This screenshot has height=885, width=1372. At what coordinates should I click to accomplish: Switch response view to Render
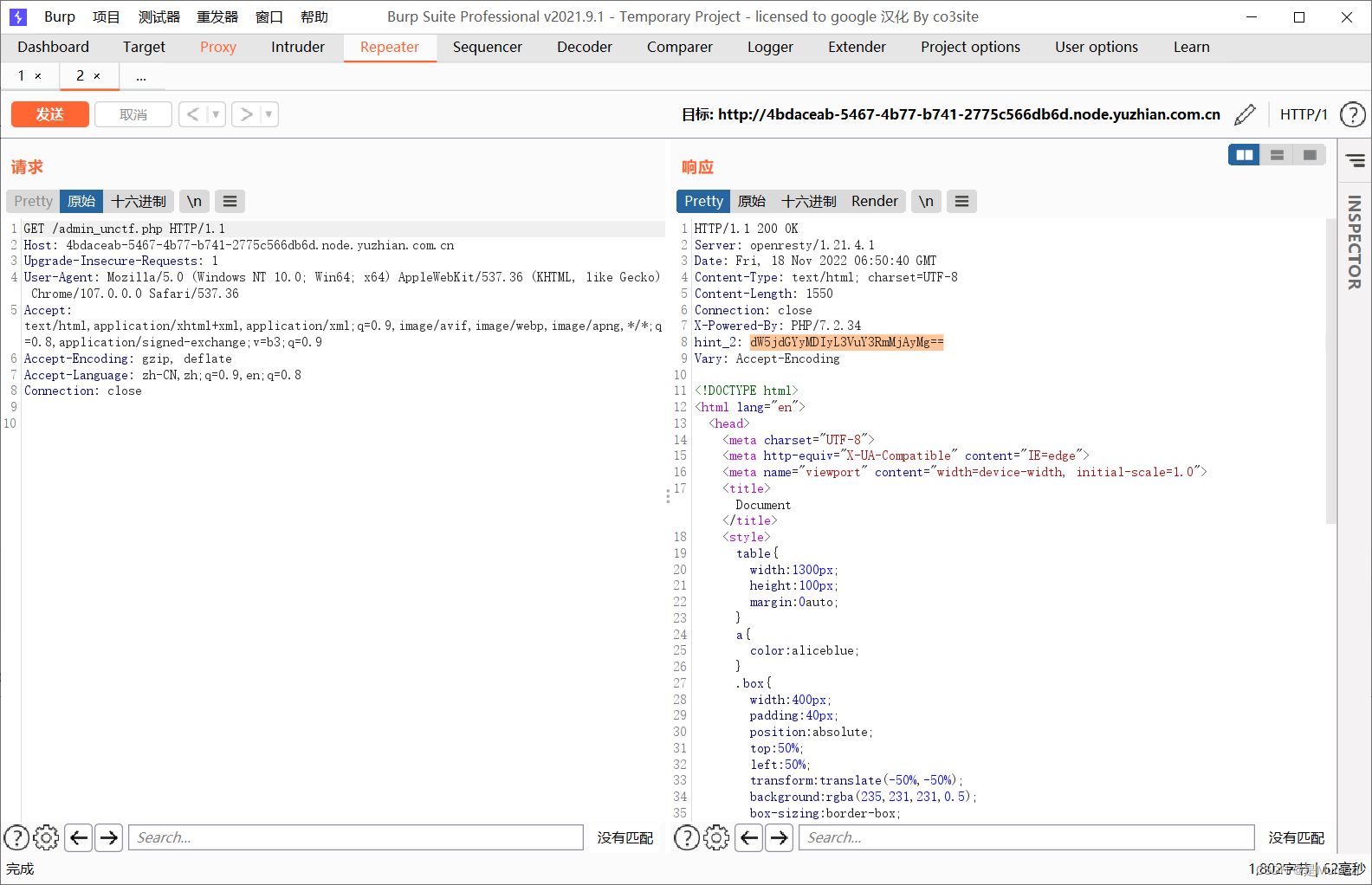click(875, 201)
